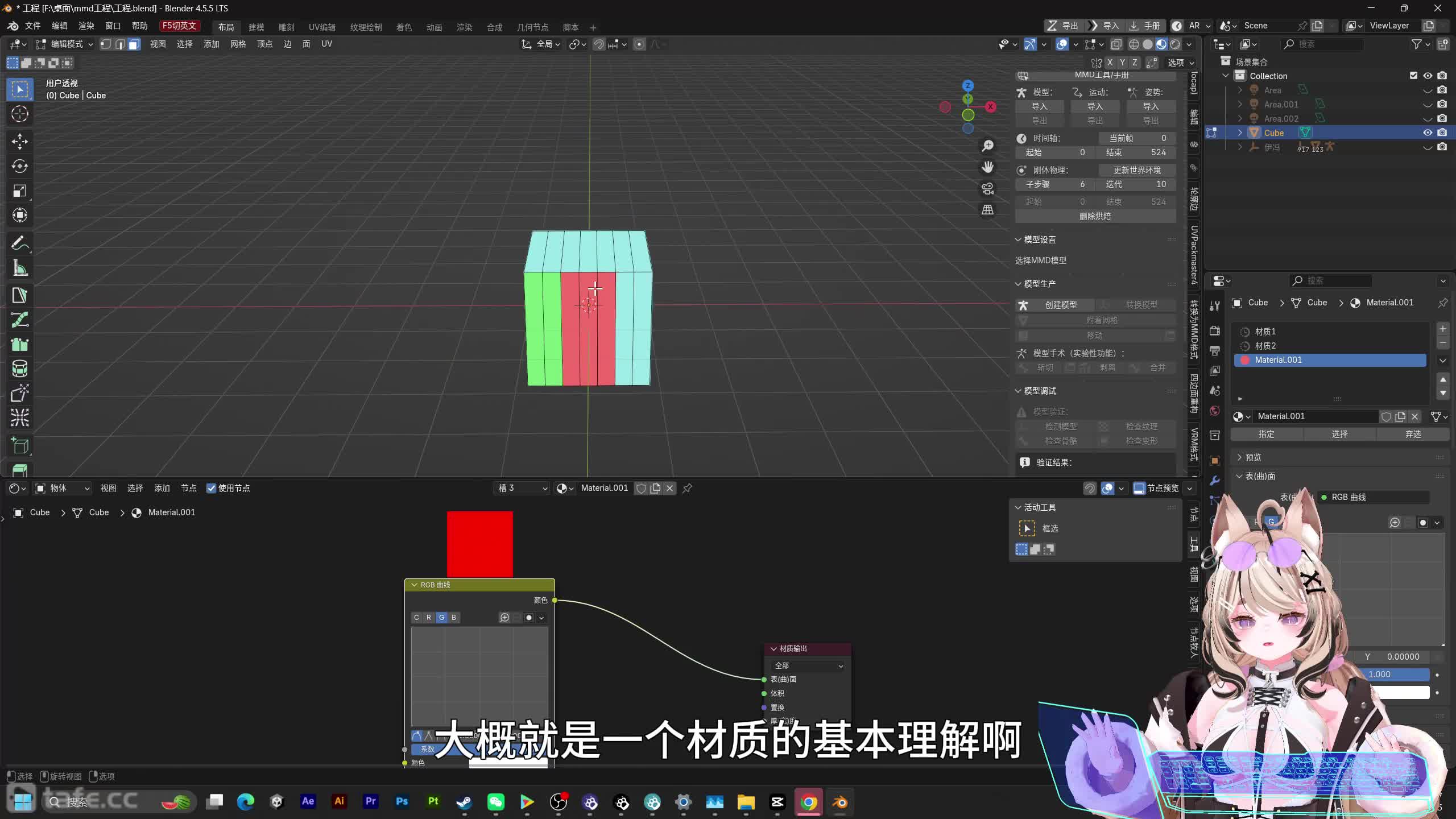
Task: Switch to edge select mode
Action: (x=120, y=44)
